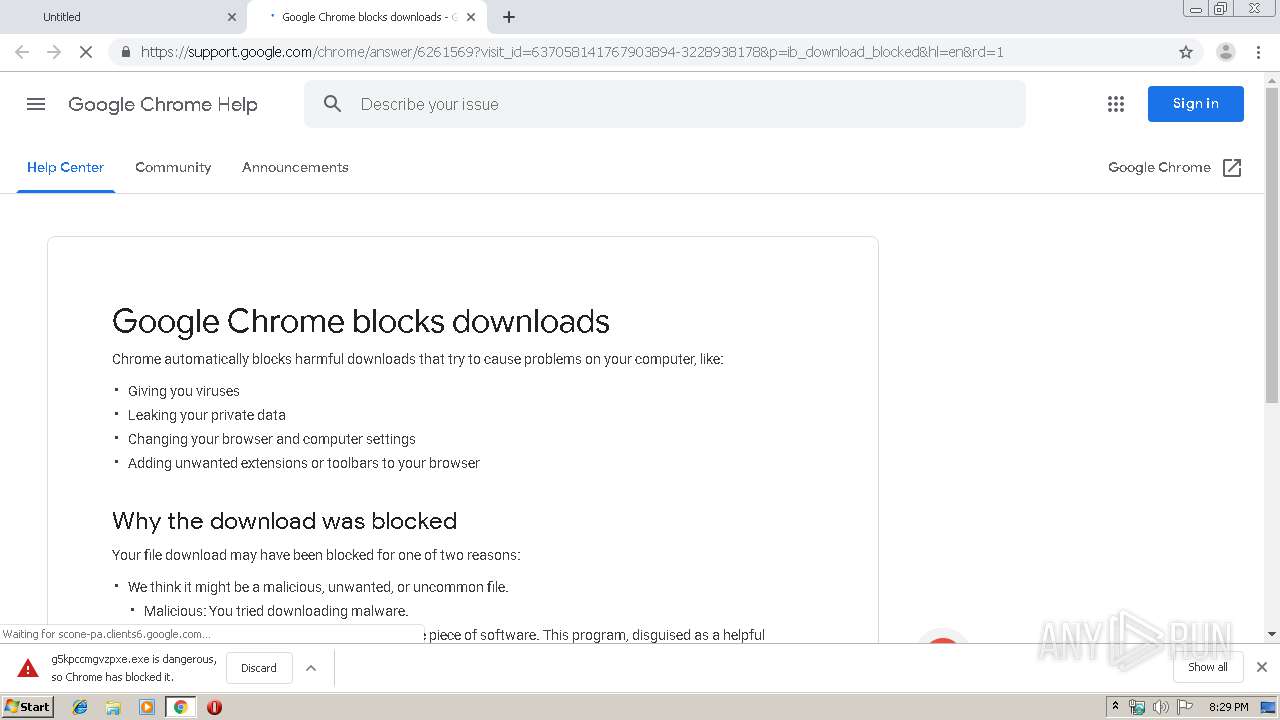Click the scrollbar up arrow
1280x720 pixels.
[x=1272, y=79]
